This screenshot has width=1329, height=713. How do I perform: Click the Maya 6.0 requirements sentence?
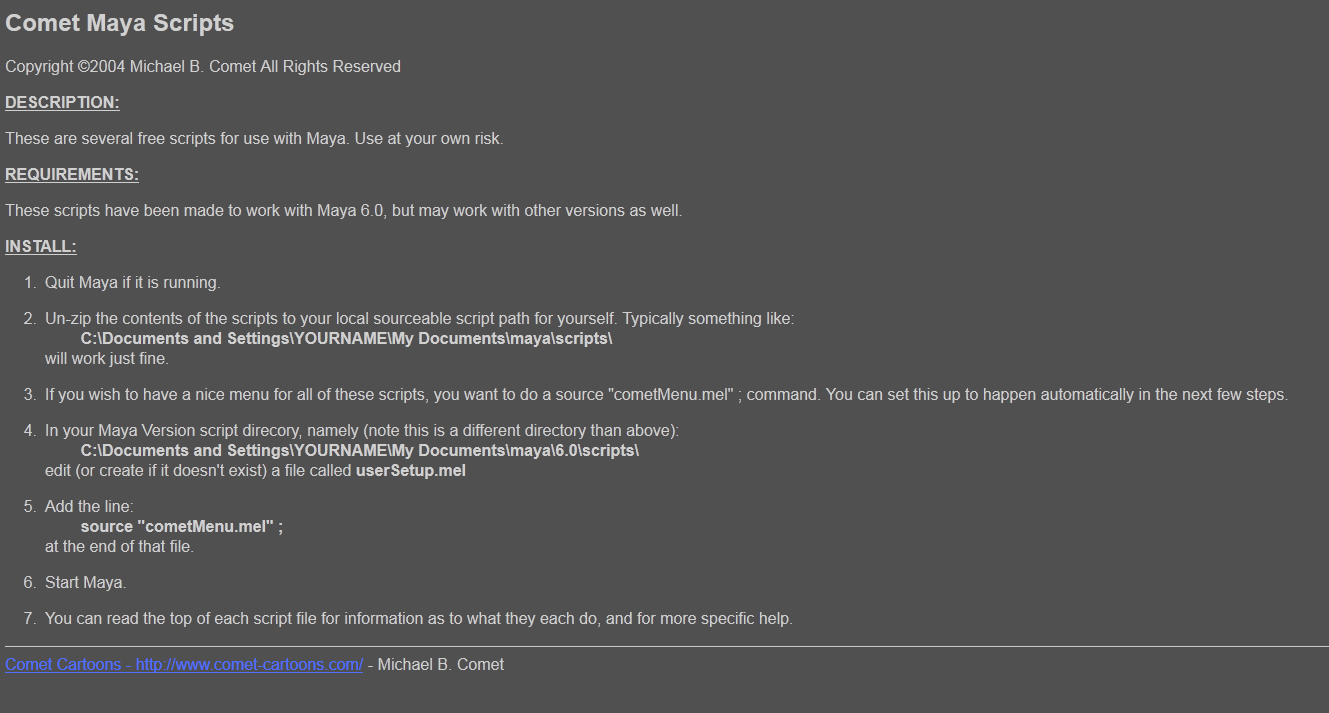pos(344,211)
